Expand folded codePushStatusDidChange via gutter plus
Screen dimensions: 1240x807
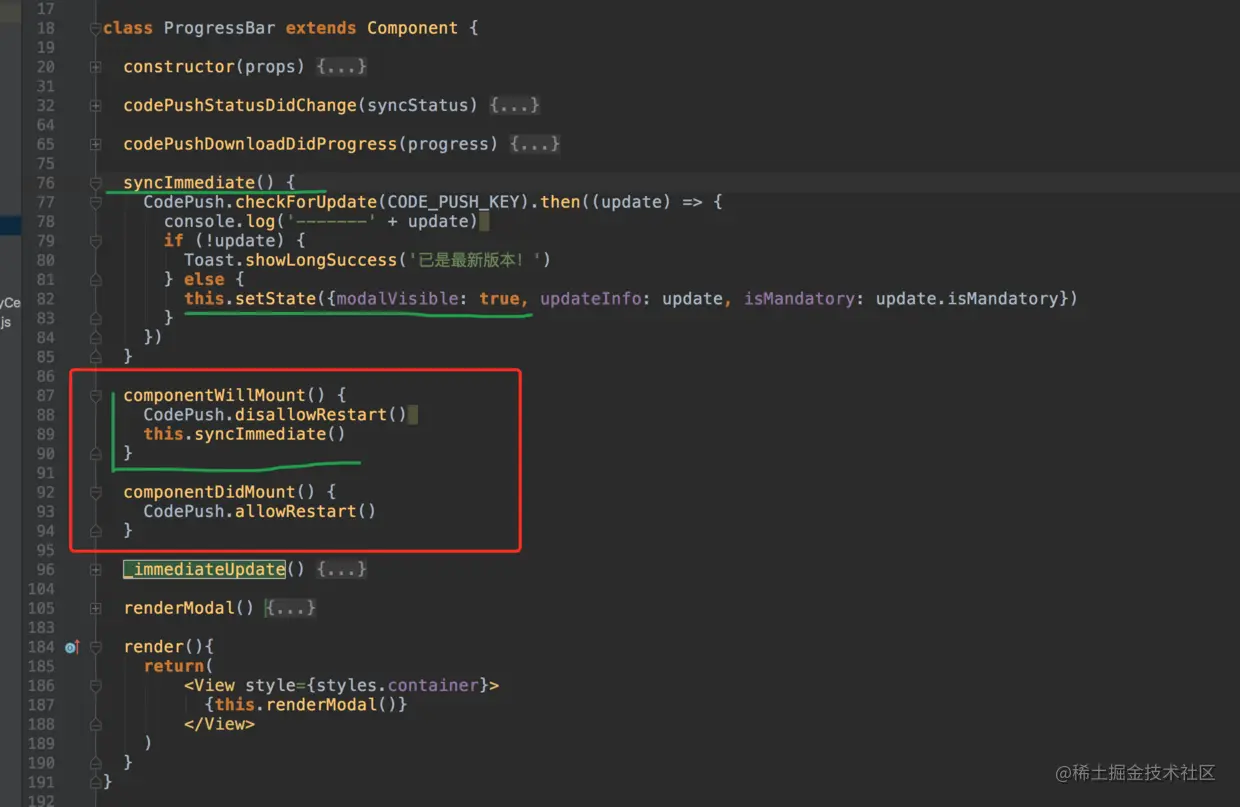click(x=95, y=106)
